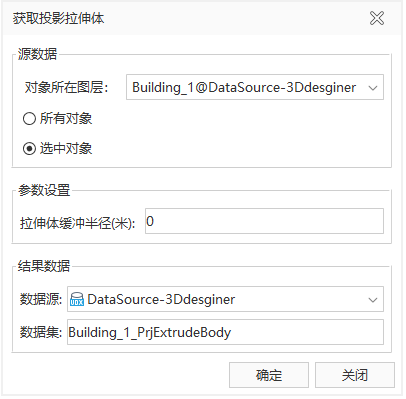Click the Building_1_PrjExtrudeBody dataset name field

(225, 332)
